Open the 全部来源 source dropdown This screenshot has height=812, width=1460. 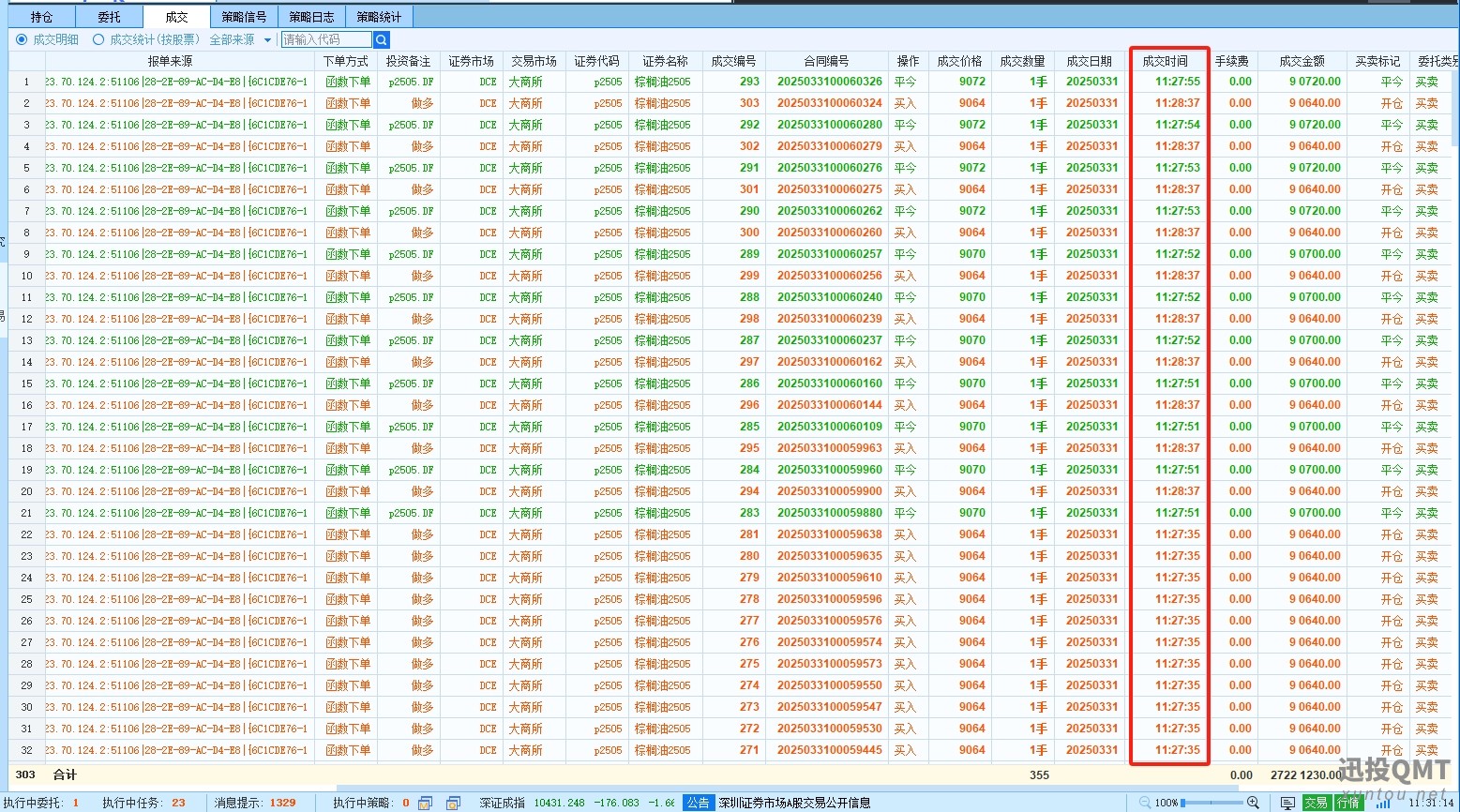(x=240, y=39)
